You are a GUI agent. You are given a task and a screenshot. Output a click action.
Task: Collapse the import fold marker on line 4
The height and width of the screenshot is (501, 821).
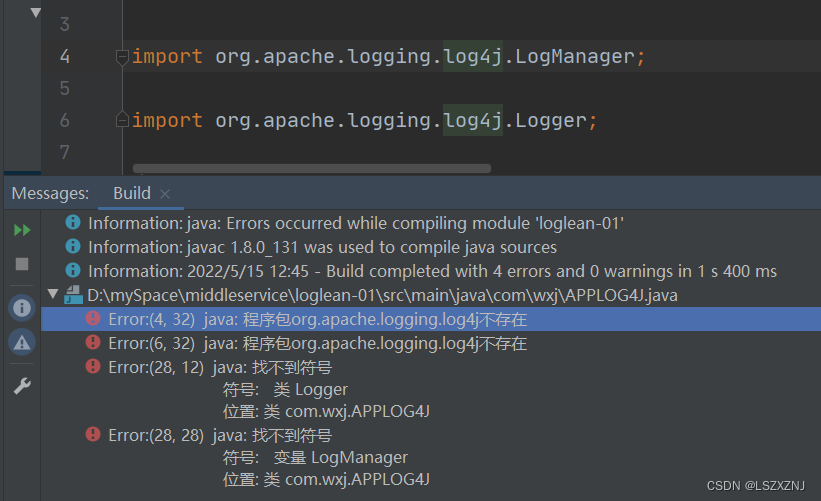122,57
